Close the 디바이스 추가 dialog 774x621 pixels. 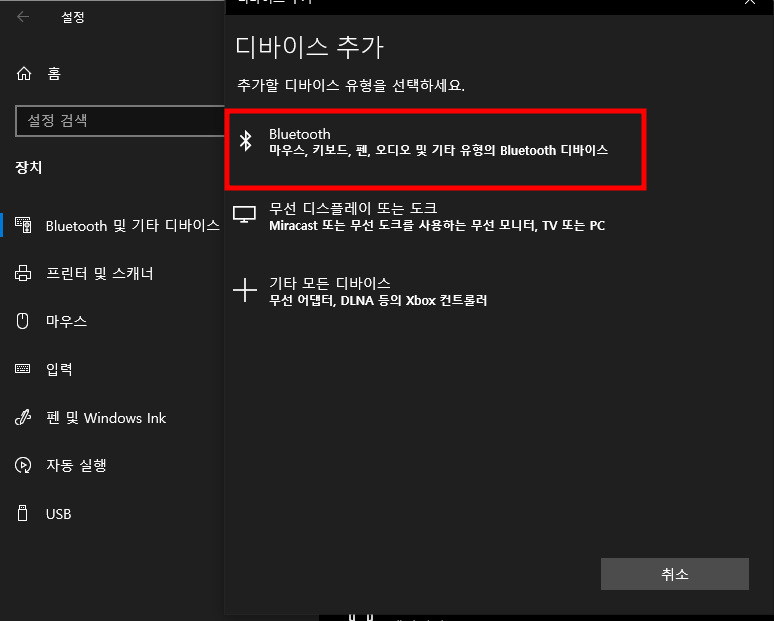coord(749,2)
